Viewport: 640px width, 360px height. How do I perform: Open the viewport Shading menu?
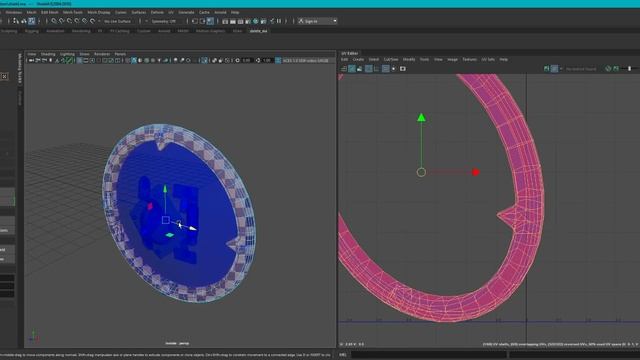point(48,54)
